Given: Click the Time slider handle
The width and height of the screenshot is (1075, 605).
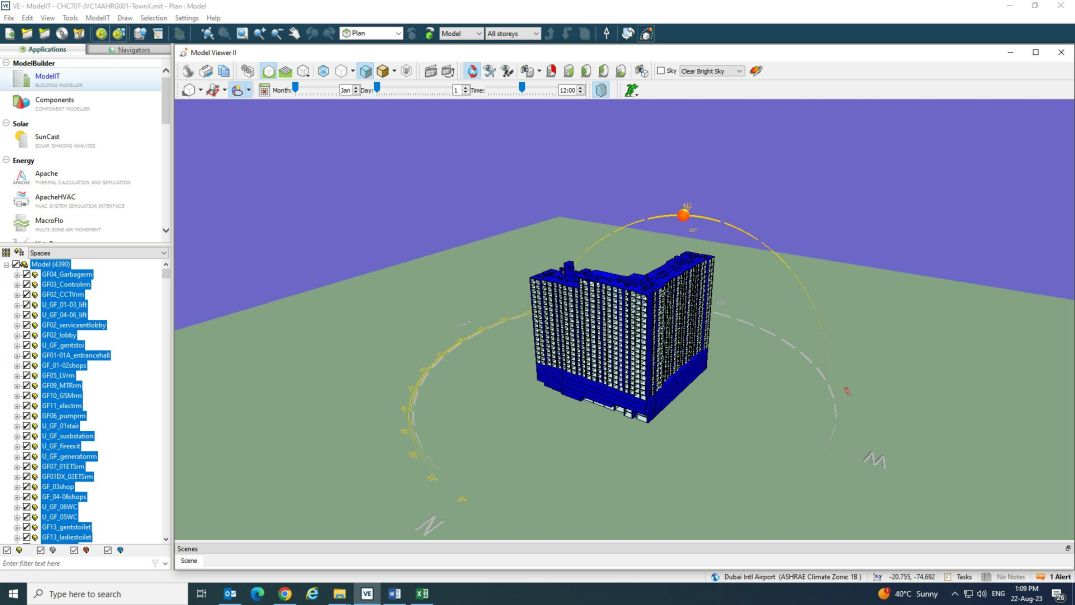Looking at the screenshot, I should [522, 88].
